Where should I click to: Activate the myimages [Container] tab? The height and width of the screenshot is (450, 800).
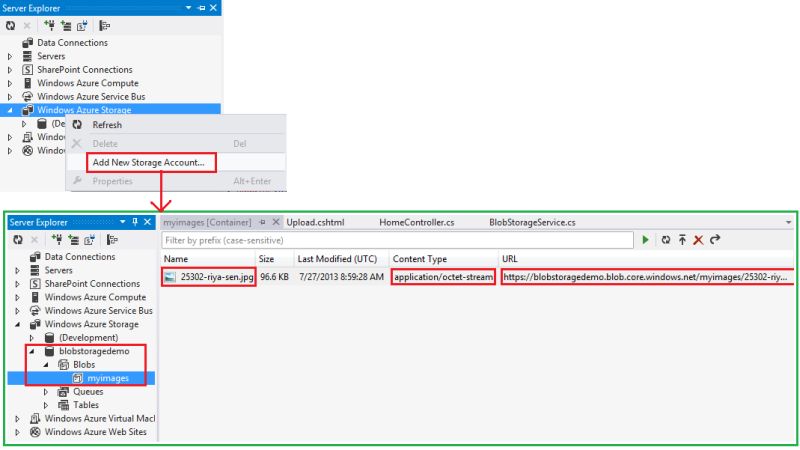click(207, 222)
